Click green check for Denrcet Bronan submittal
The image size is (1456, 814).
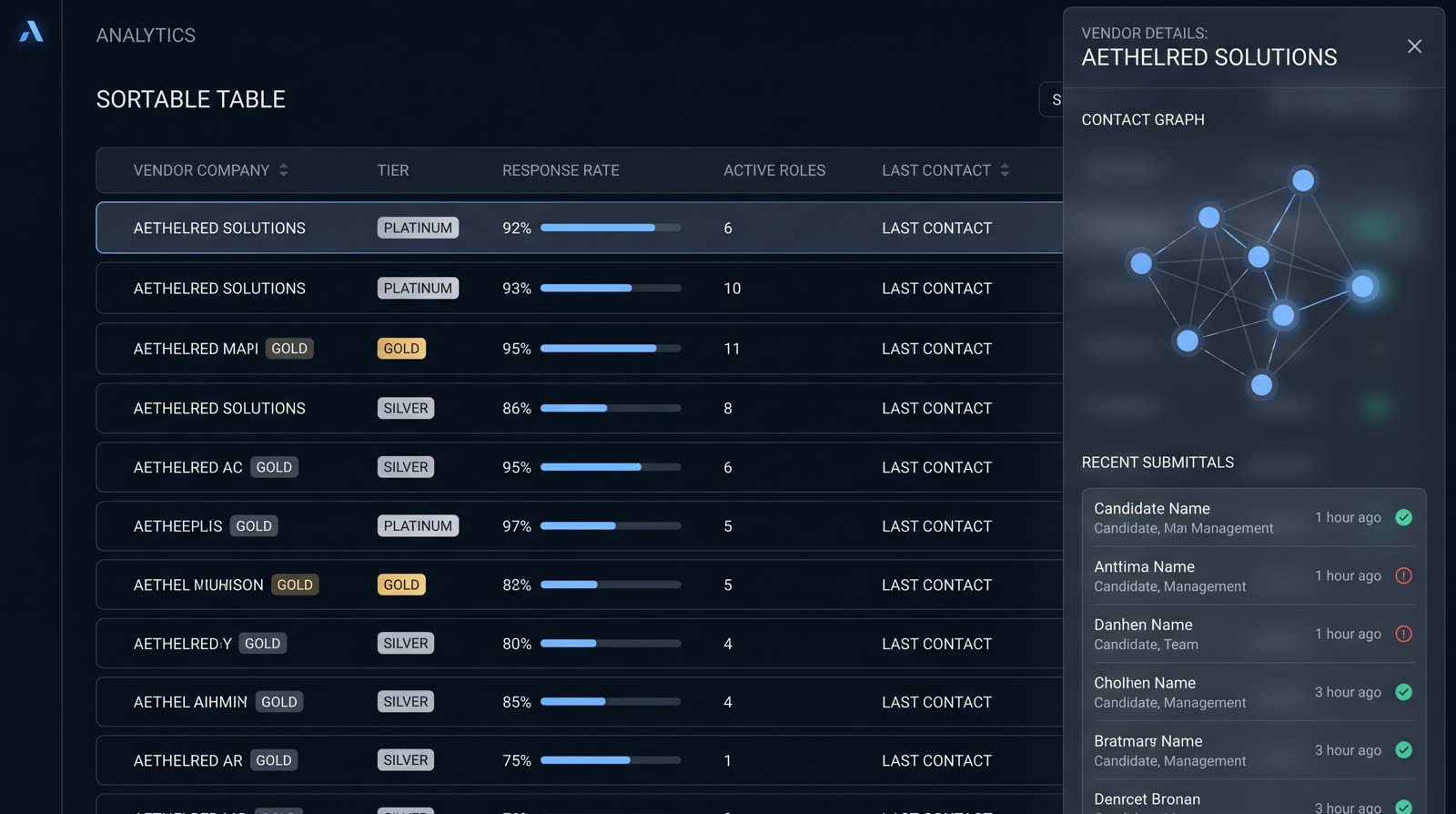[1404, 807]
